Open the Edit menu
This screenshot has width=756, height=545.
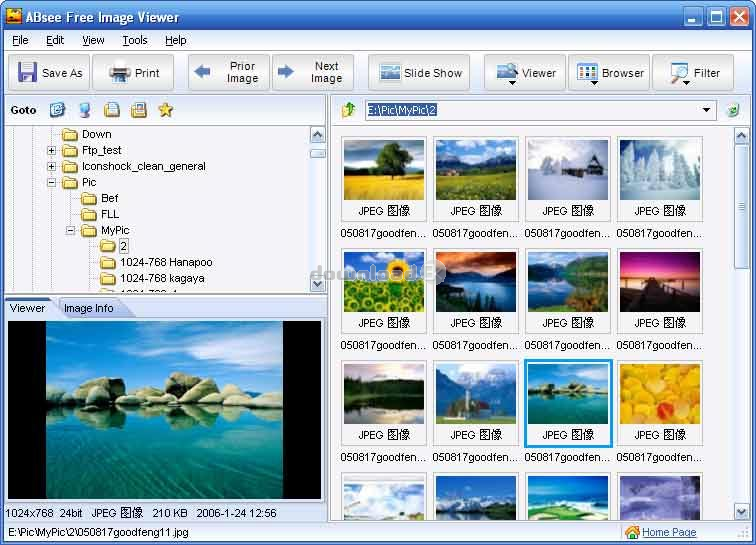pos(55,41)
